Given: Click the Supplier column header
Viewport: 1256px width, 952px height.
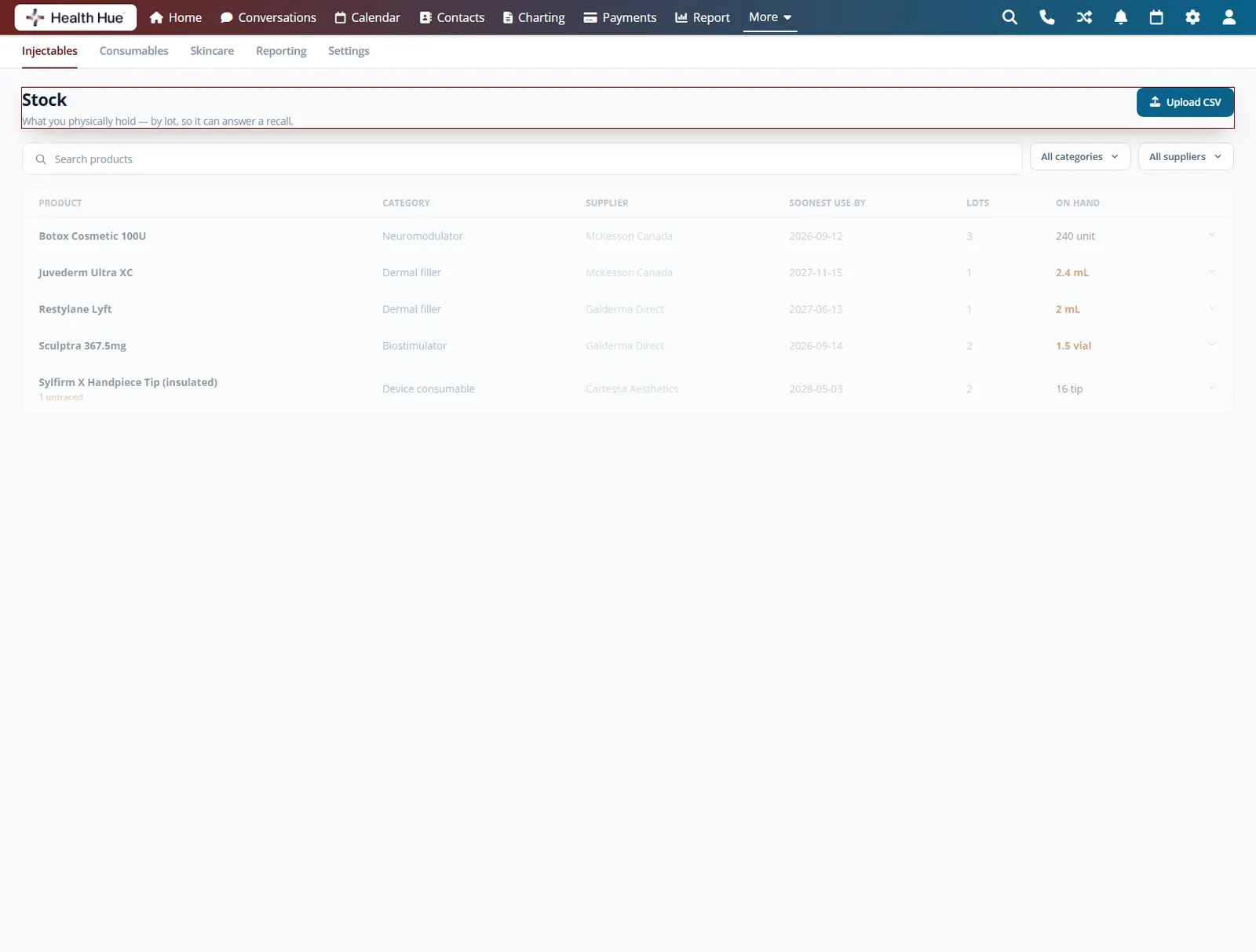Looking at the screenshot, I should pyautogui.click(x=607, y=203).
